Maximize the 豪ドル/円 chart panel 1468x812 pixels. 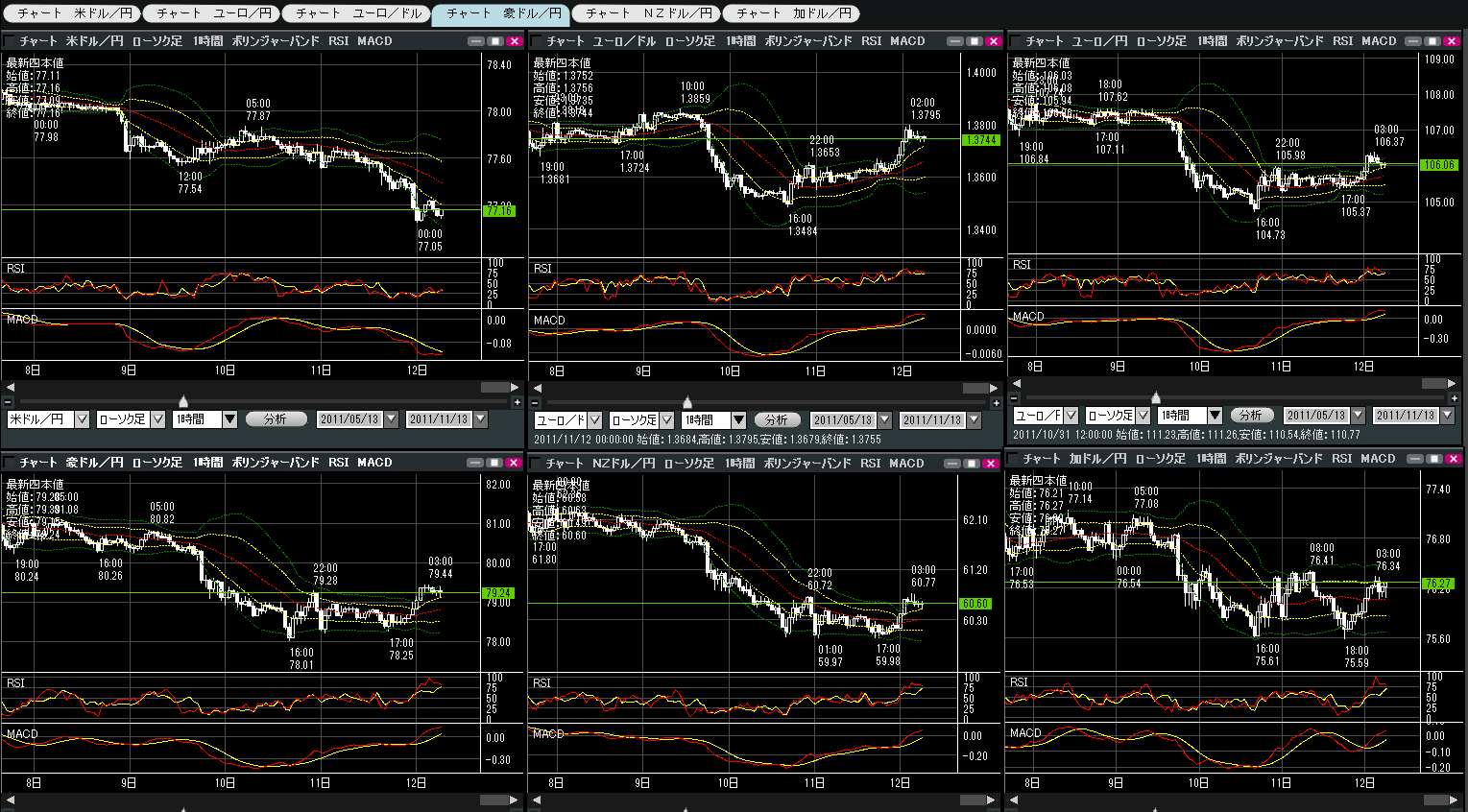click(494, 463)
